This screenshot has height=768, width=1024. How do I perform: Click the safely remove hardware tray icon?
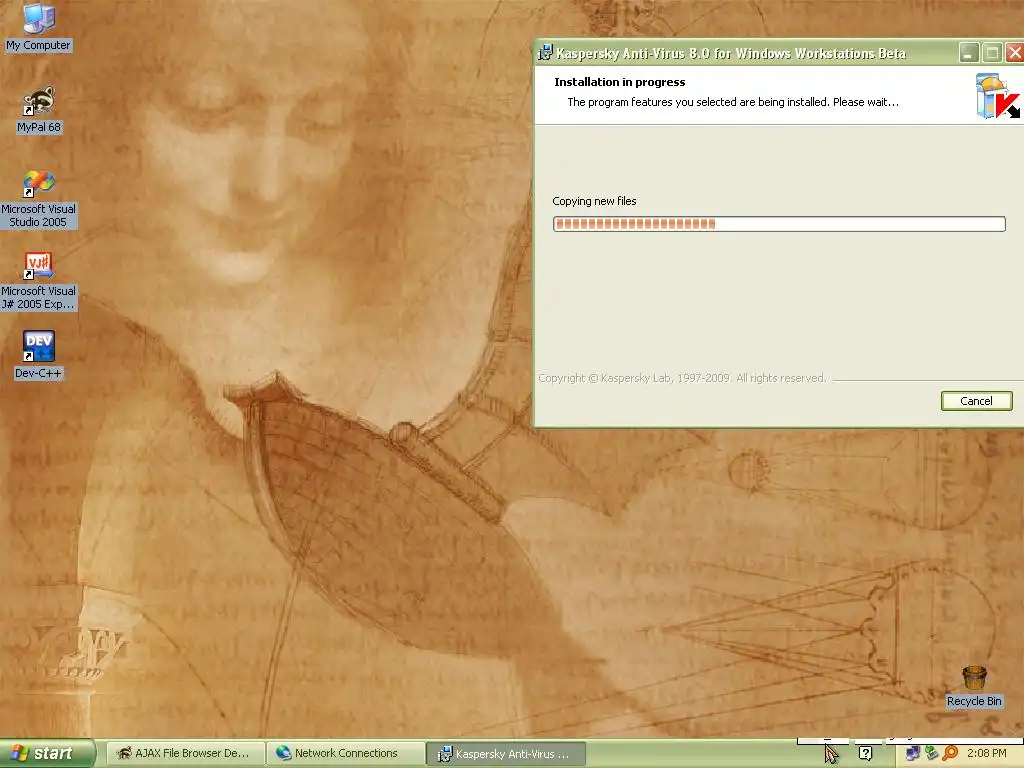(x=931, y=754)
